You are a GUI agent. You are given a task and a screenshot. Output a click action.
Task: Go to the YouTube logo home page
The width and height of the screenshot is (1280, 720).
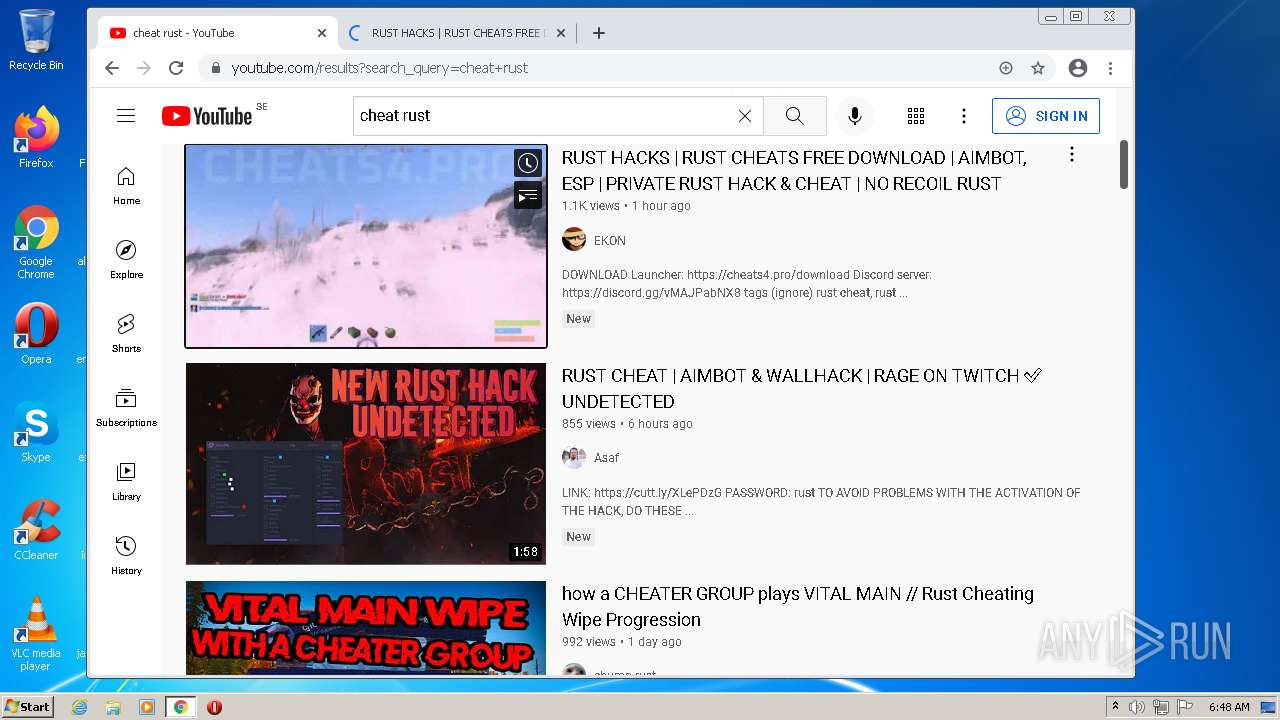tap(207, 116)
